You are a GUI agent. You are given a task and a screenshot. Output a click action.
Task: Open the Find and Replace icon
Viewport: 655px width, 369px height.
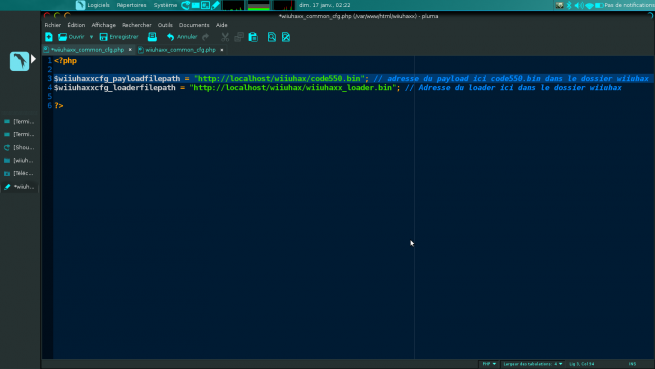[x=286, y=37]
